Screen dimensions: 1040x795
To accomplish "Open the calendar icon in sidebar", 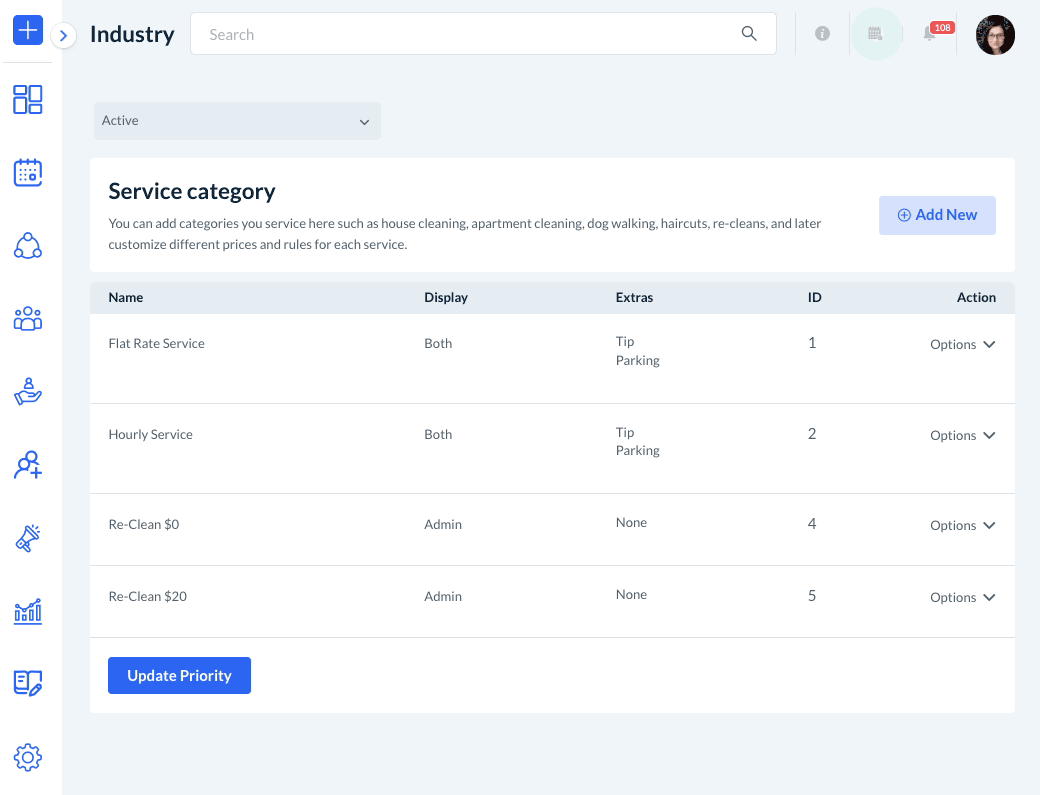I will pos(27,172).
